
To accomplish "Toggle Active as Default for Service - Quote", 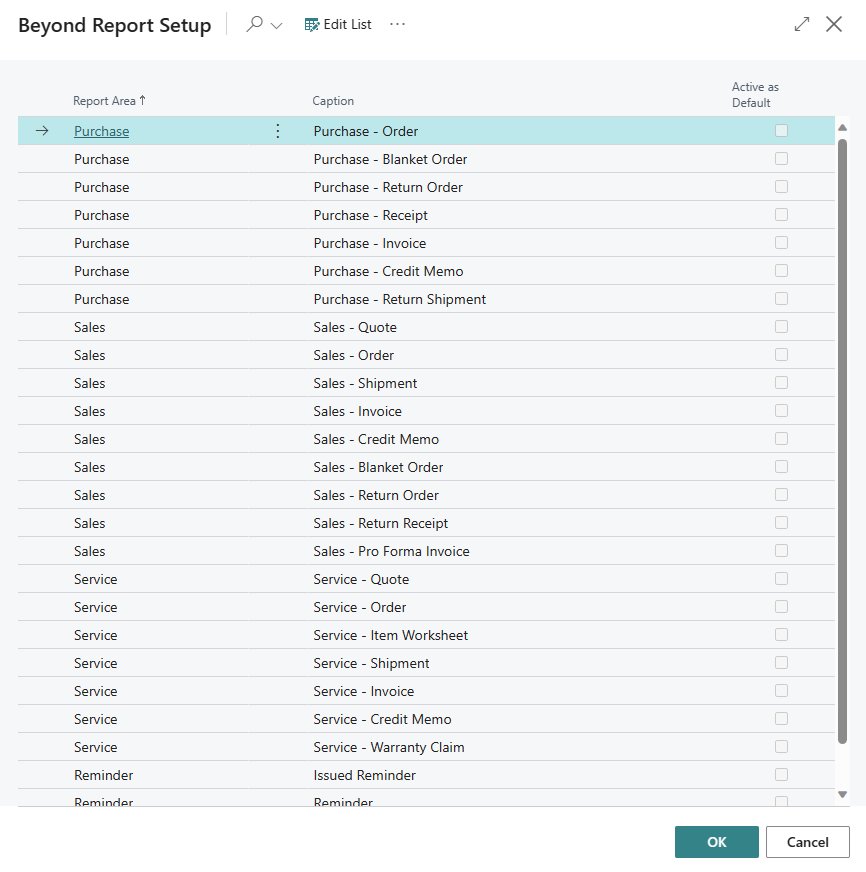I will pyautogui.click(x=781, y=579).
